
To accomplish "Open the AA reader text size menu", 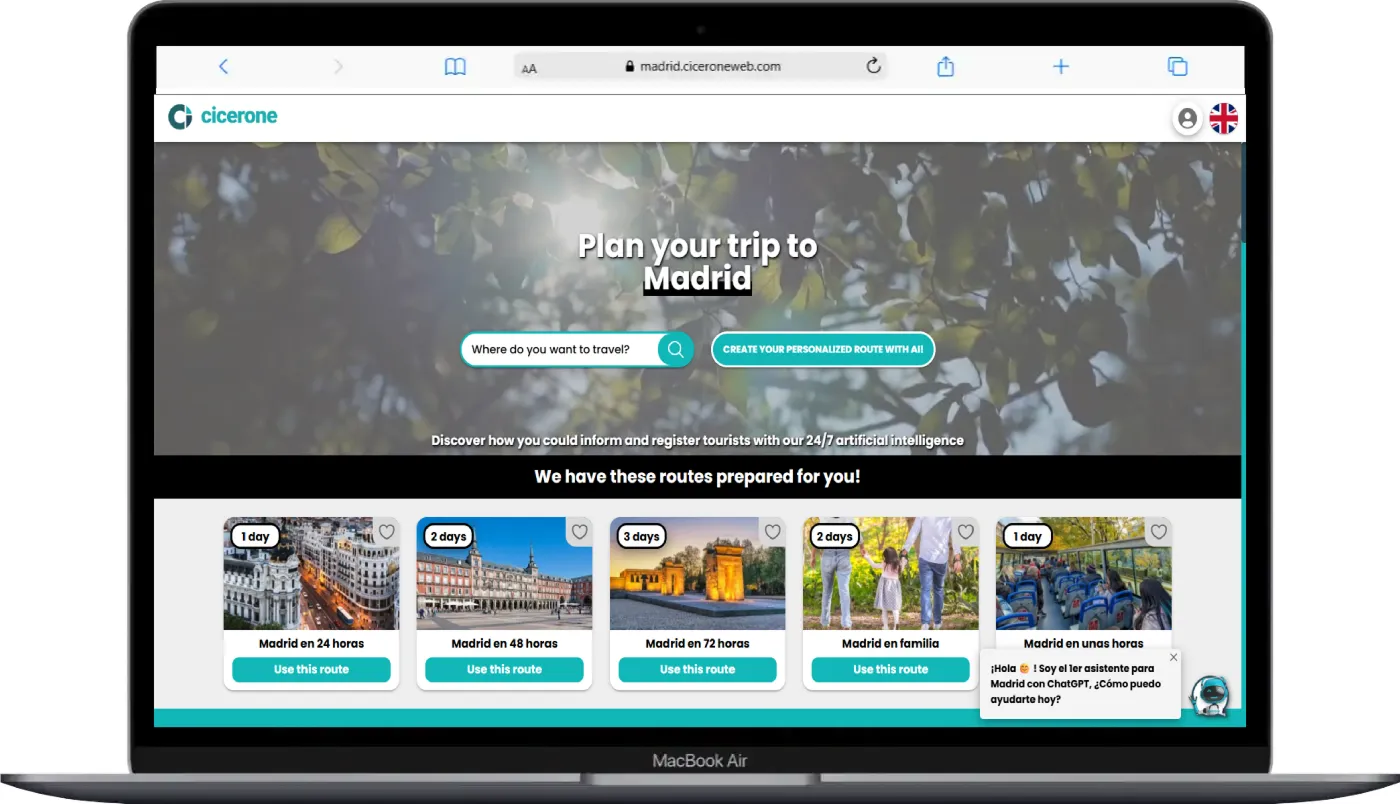I will click(x=529, y=68).
